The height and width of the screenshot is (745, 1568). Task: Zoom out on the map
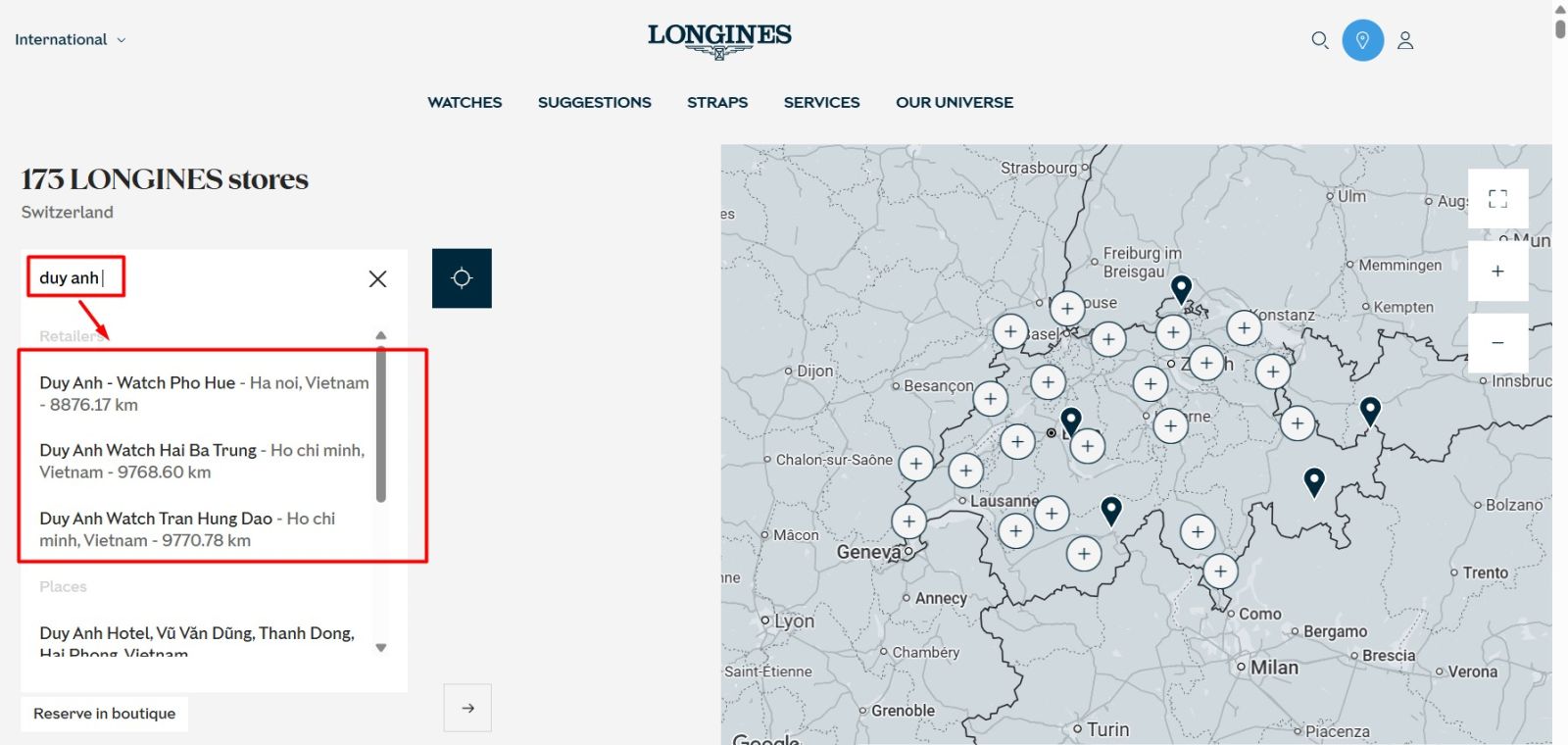1497,343
